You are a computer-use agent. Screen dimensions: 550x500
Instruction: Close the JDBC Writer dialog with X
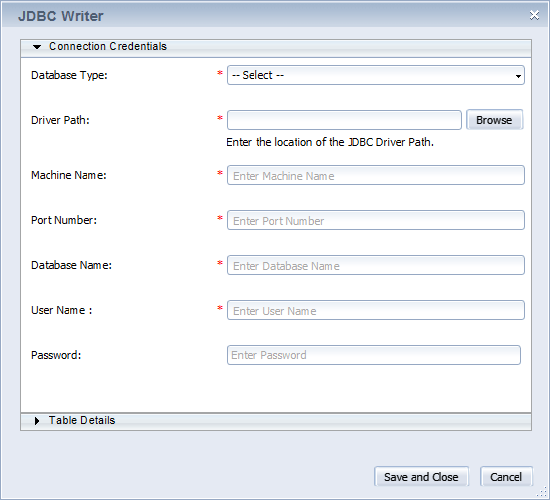point(534,15)
